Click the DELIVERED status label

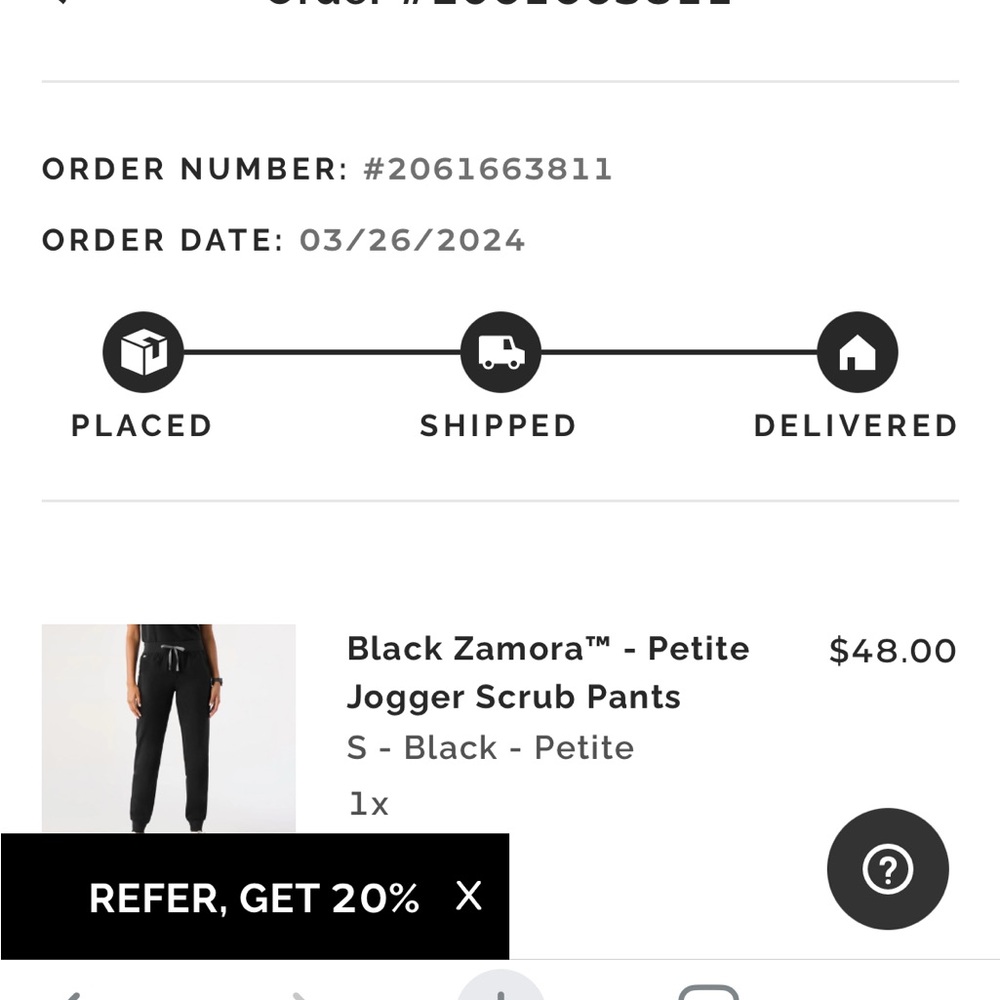coord(857,425)
